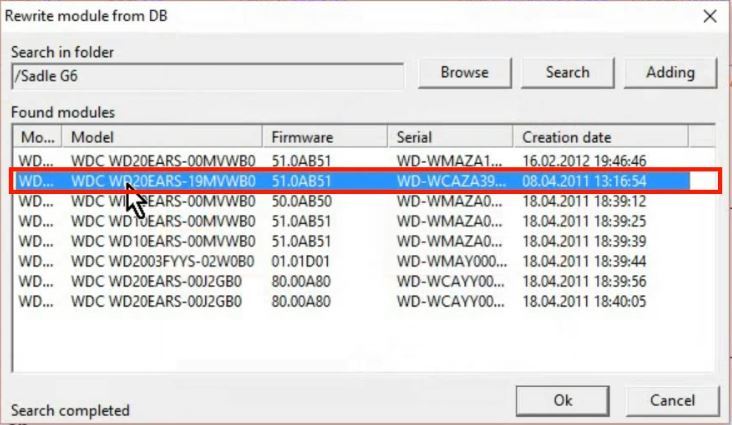Close the Rewrite module from DB window

pyautogui.click(x=710, y=16)
